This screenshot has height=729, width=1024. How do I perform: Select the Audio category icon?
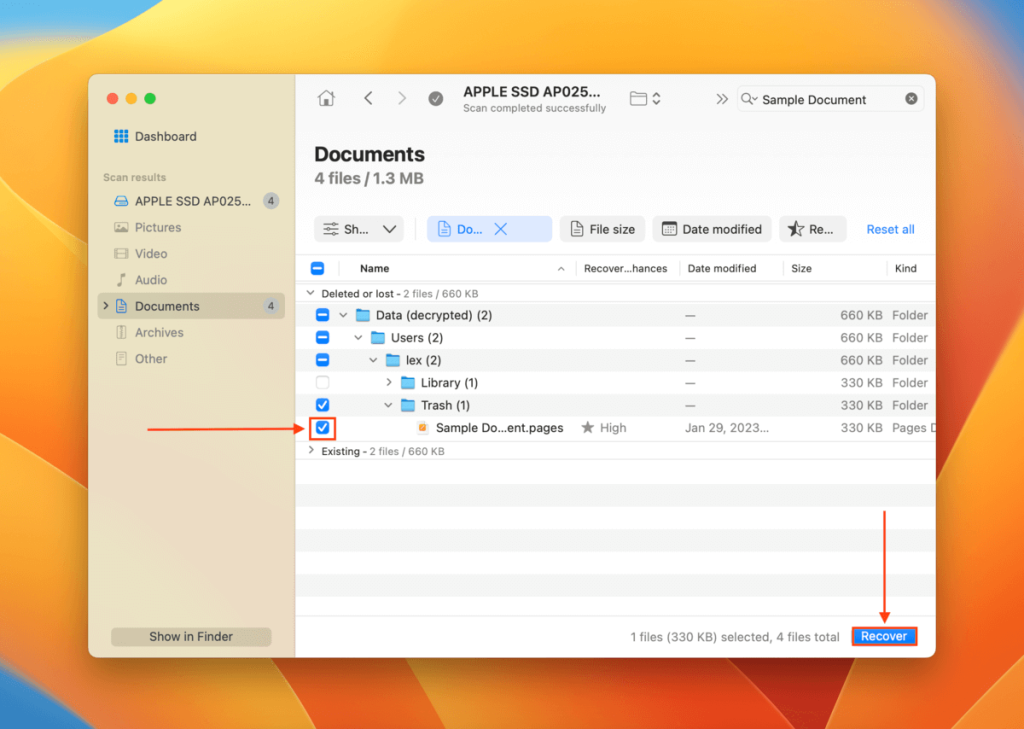(x=122, y=279)
